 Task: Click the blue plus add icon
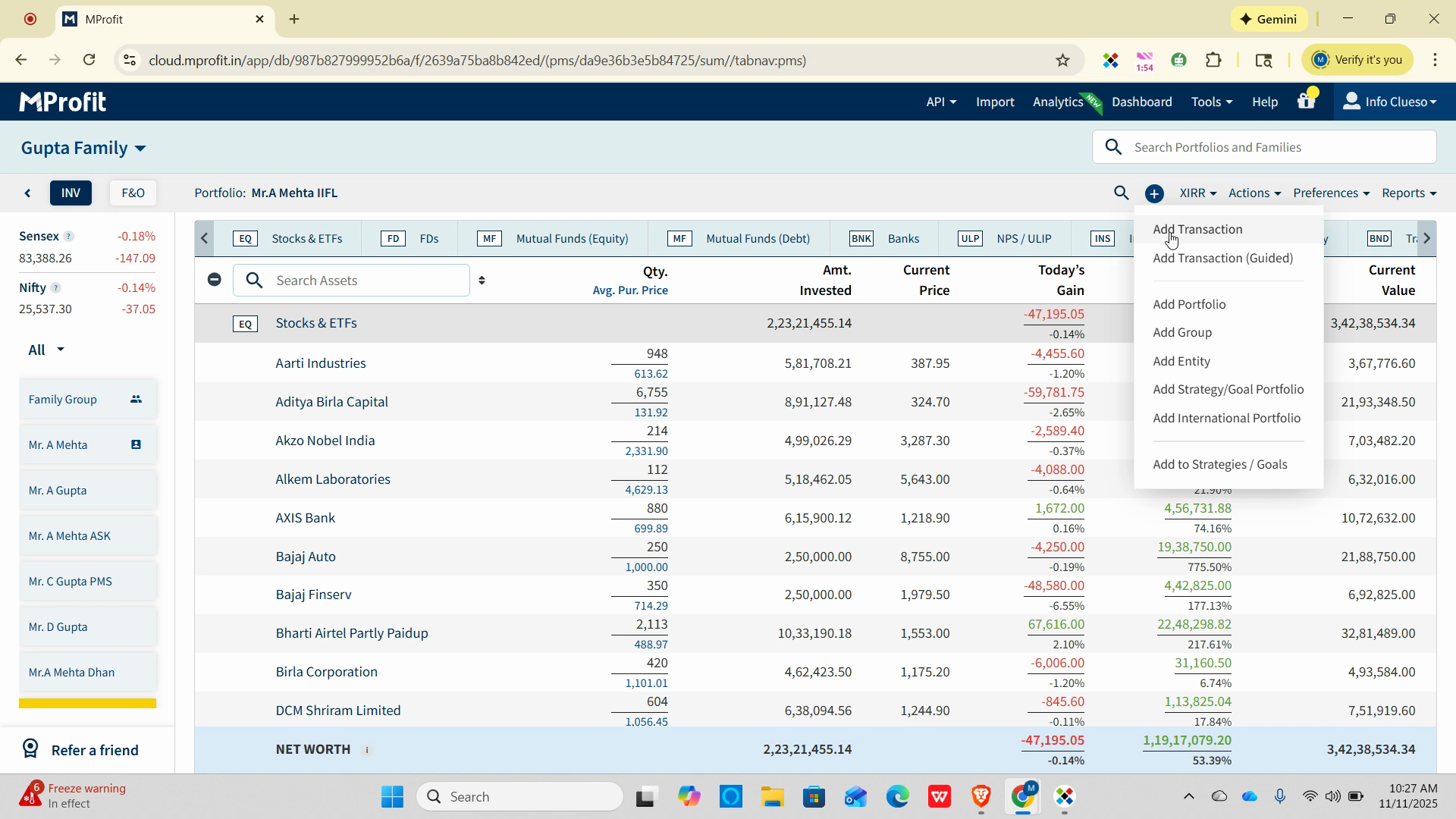(x=1154, y=194)
